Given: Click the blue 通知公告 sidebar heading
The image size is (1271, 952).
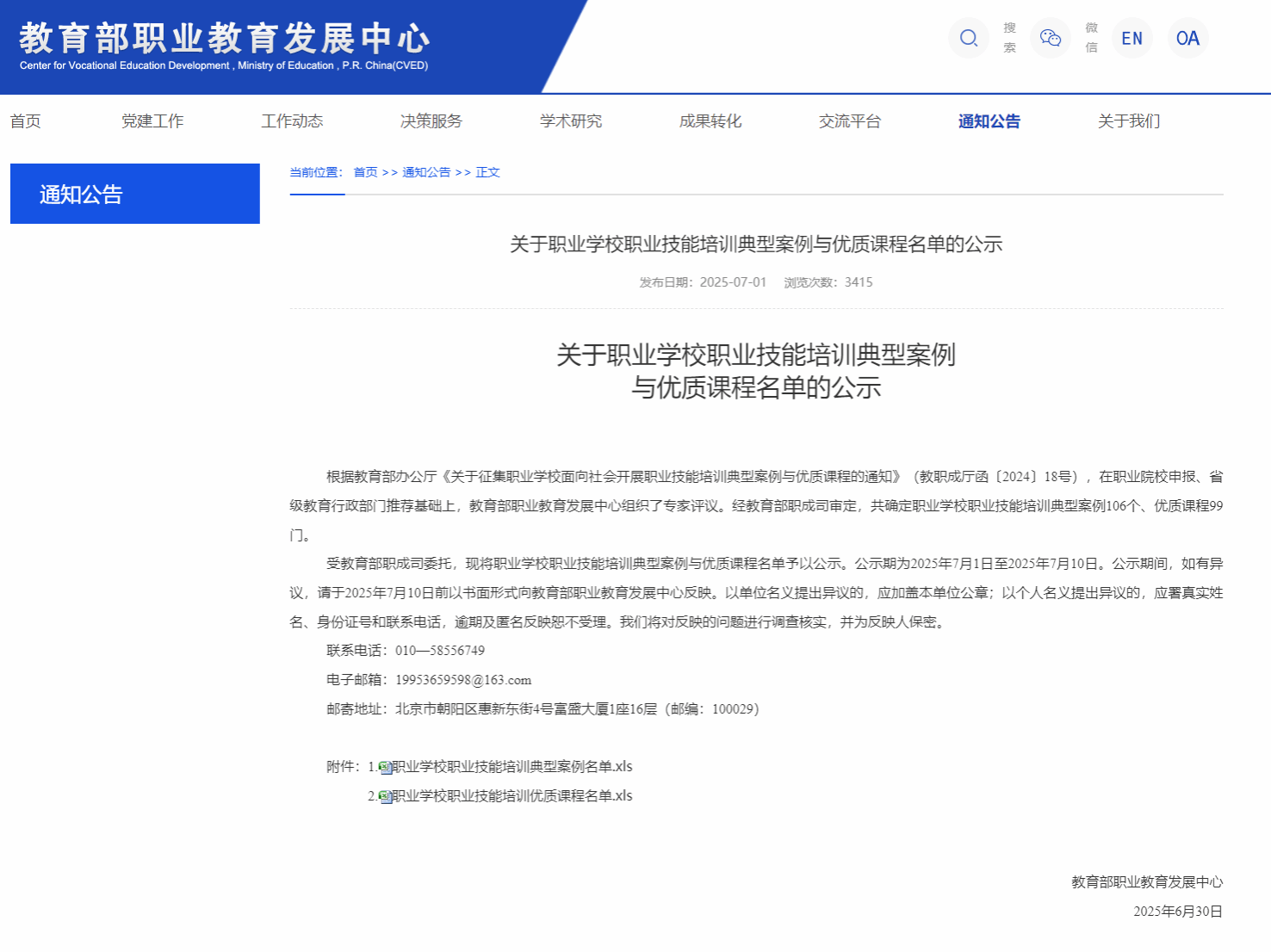Looking at the screenshot, I should [x=134, y=194].
